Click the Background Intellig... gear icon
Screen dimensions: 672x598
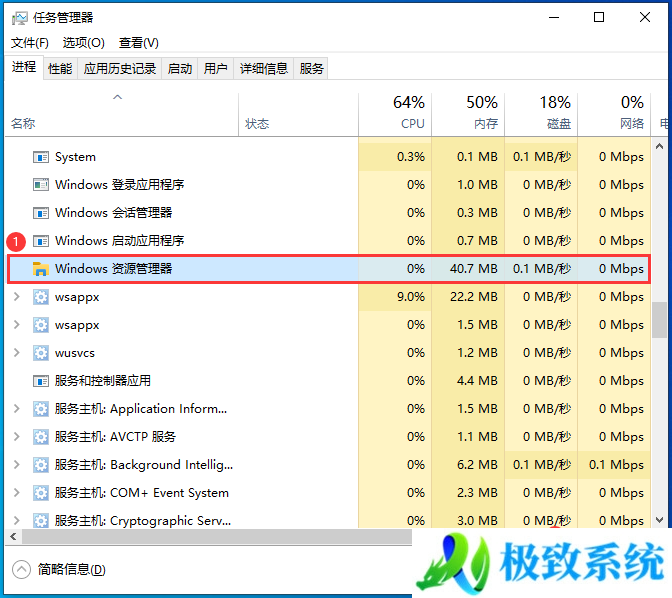[x=41, y=465]
